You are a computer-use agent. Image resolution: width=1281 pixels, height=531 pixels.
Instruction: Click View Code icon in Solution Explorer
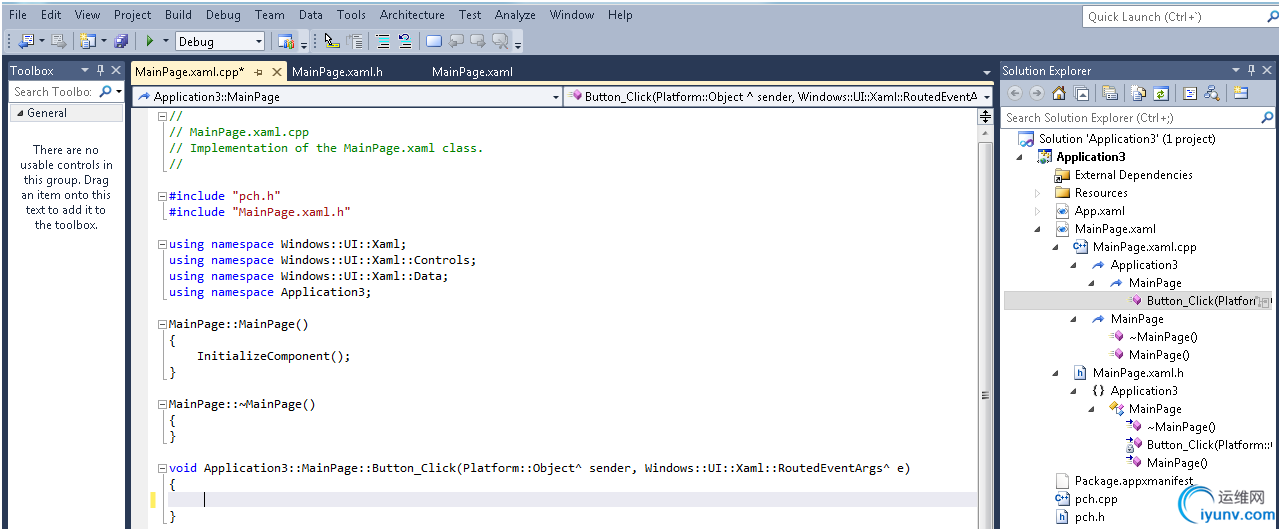(x=1190, y=93)
